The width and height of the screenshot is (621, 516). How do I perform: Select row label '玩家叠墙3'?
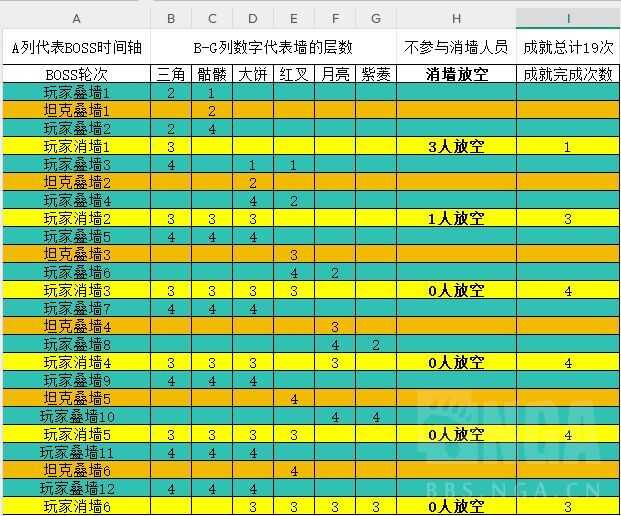point(76,164)
